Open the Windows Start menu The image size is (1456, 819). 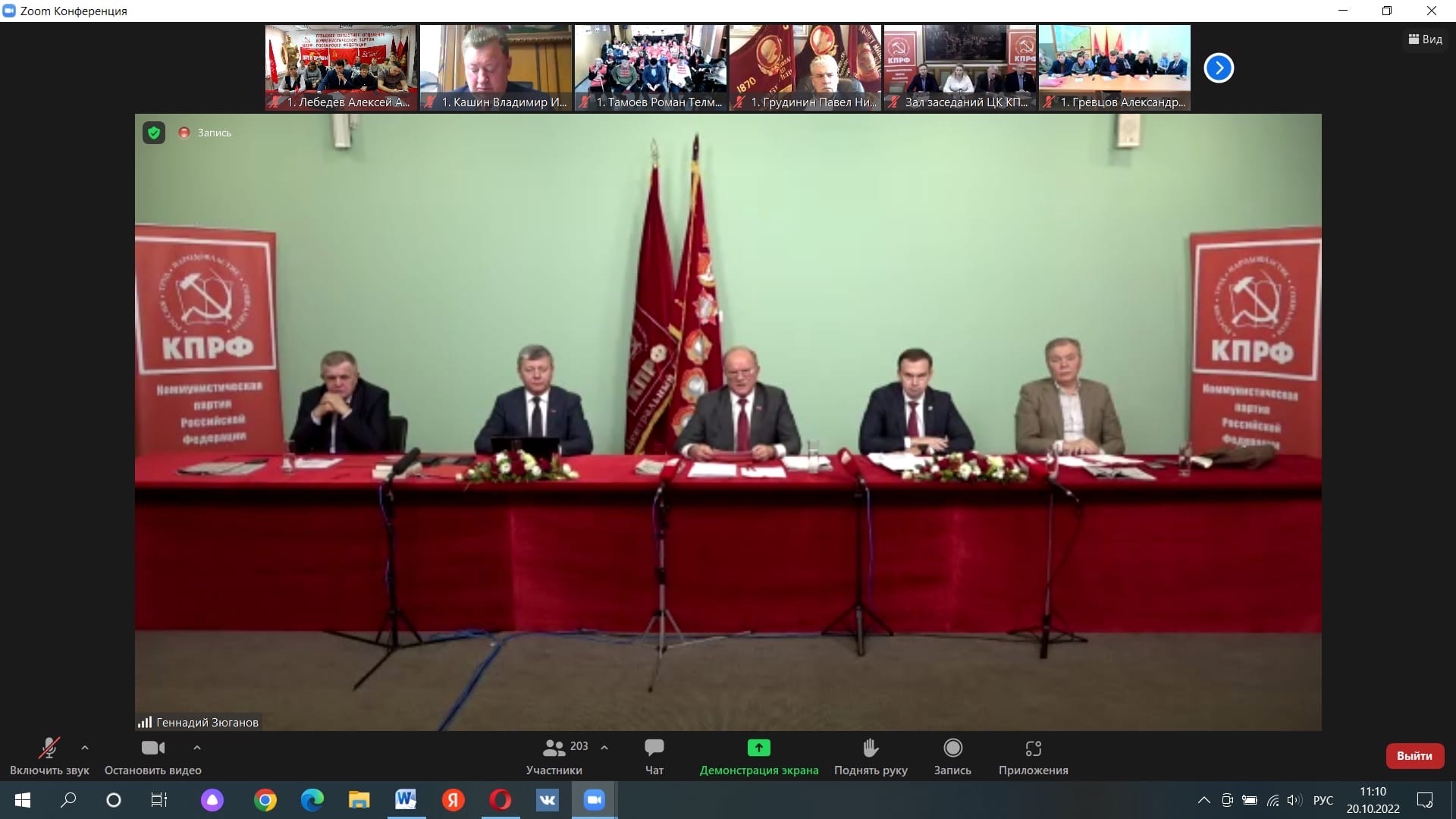[23, 800]
